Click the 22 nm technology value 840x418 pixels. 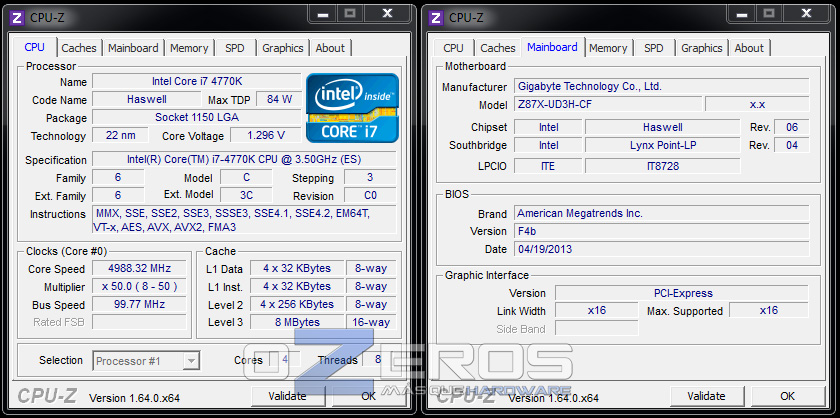121,135
